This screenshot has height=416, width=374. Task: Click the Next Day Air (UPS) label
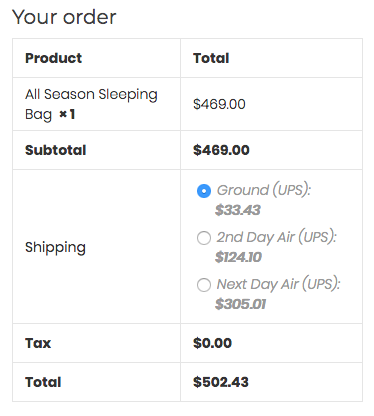tap(278, 284)
